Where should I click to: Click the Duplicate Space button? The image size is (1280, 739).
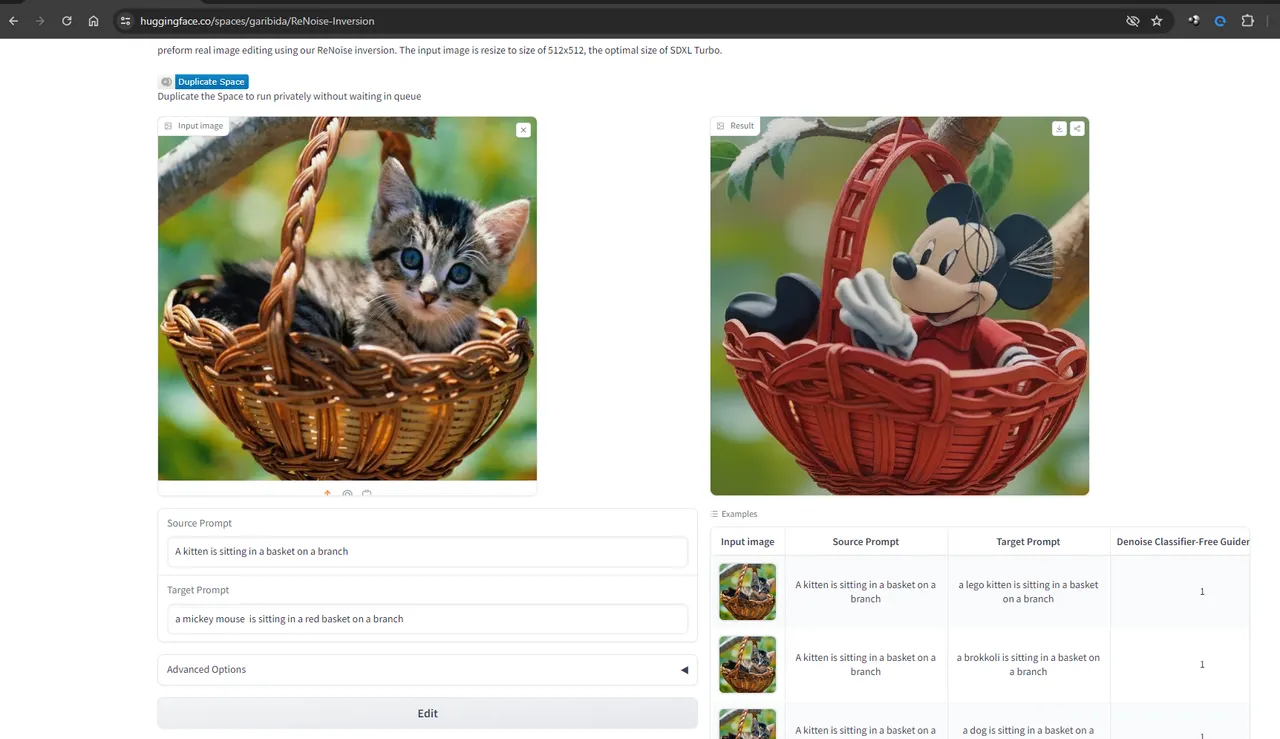[x=211, y=82]
